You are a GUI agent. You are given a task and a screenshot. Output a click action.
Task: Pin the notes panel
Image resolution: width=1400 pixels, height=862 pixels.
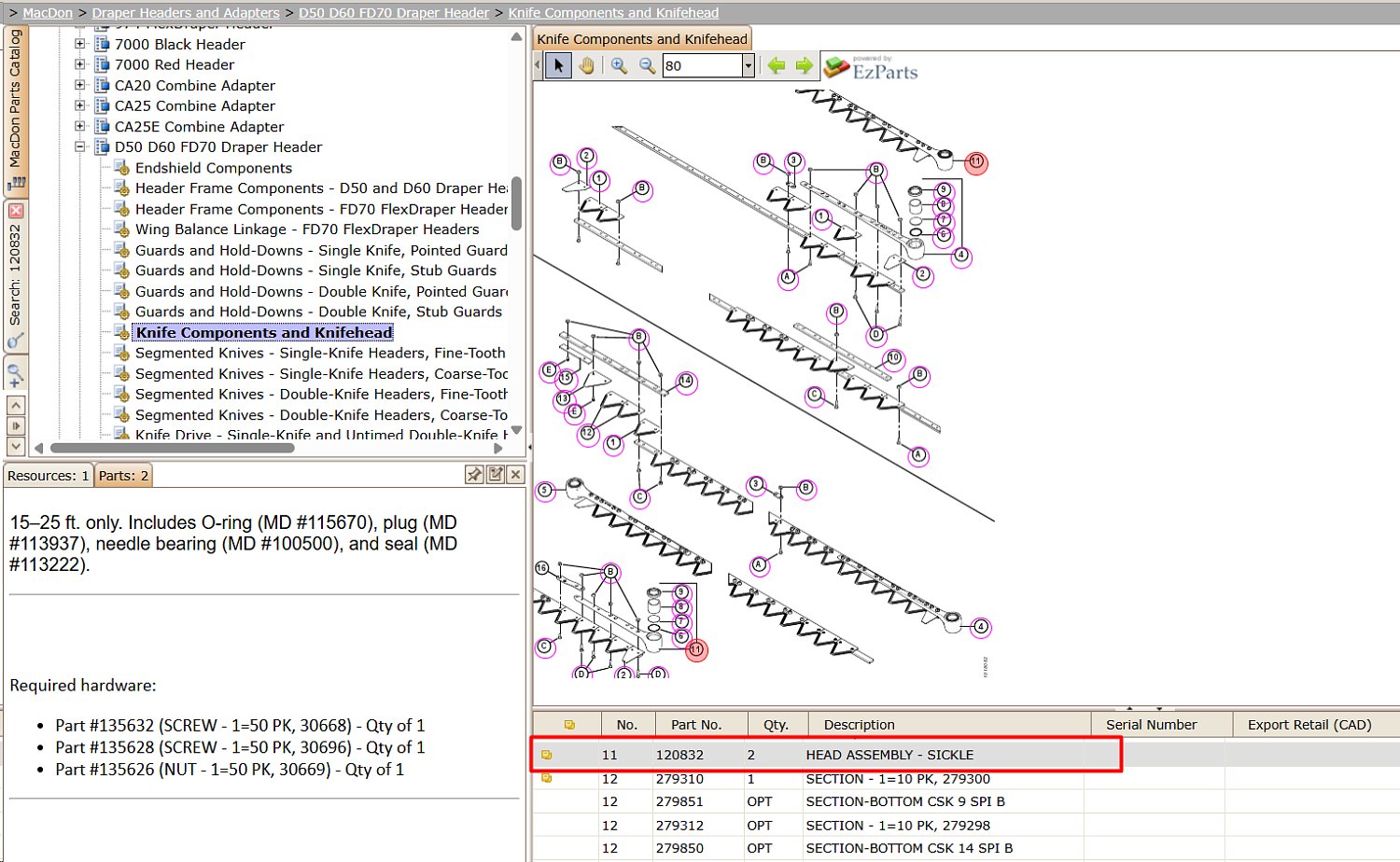coord(474,475)
